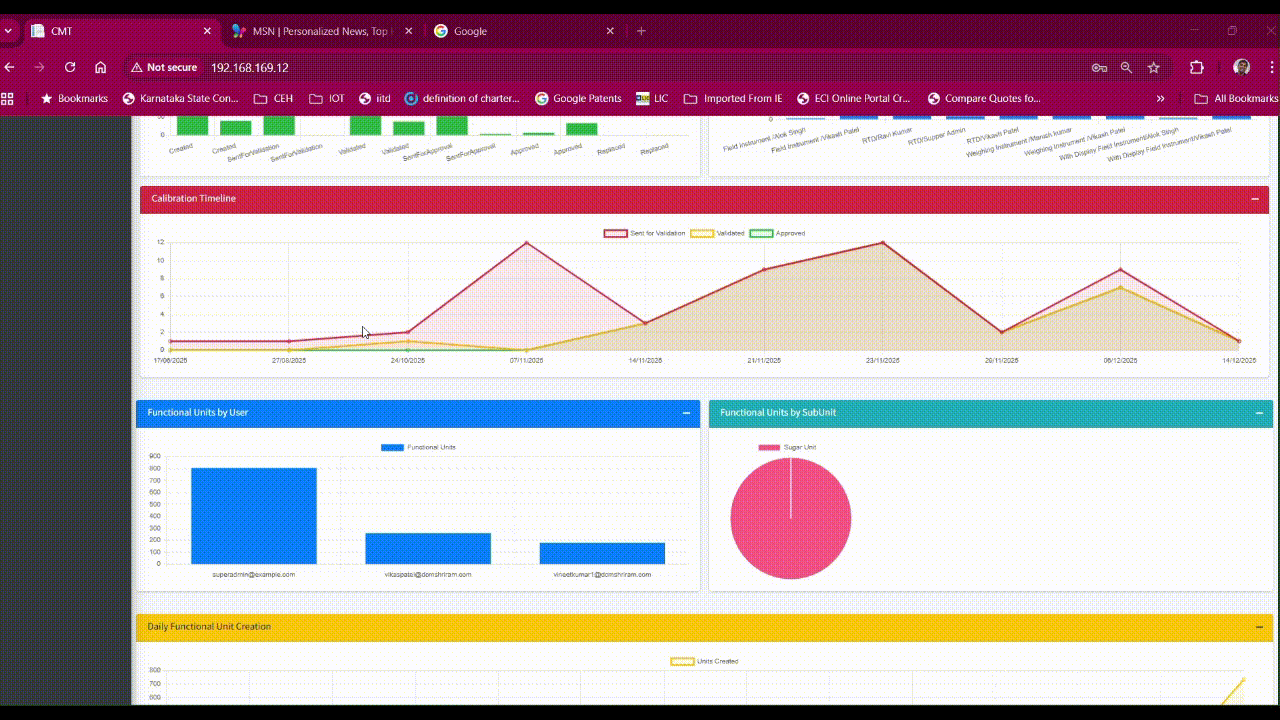1280x720 pixels.
Task: Toggle the Functional Units legend item
Action: pyautogui.click(x=418, y=447)
